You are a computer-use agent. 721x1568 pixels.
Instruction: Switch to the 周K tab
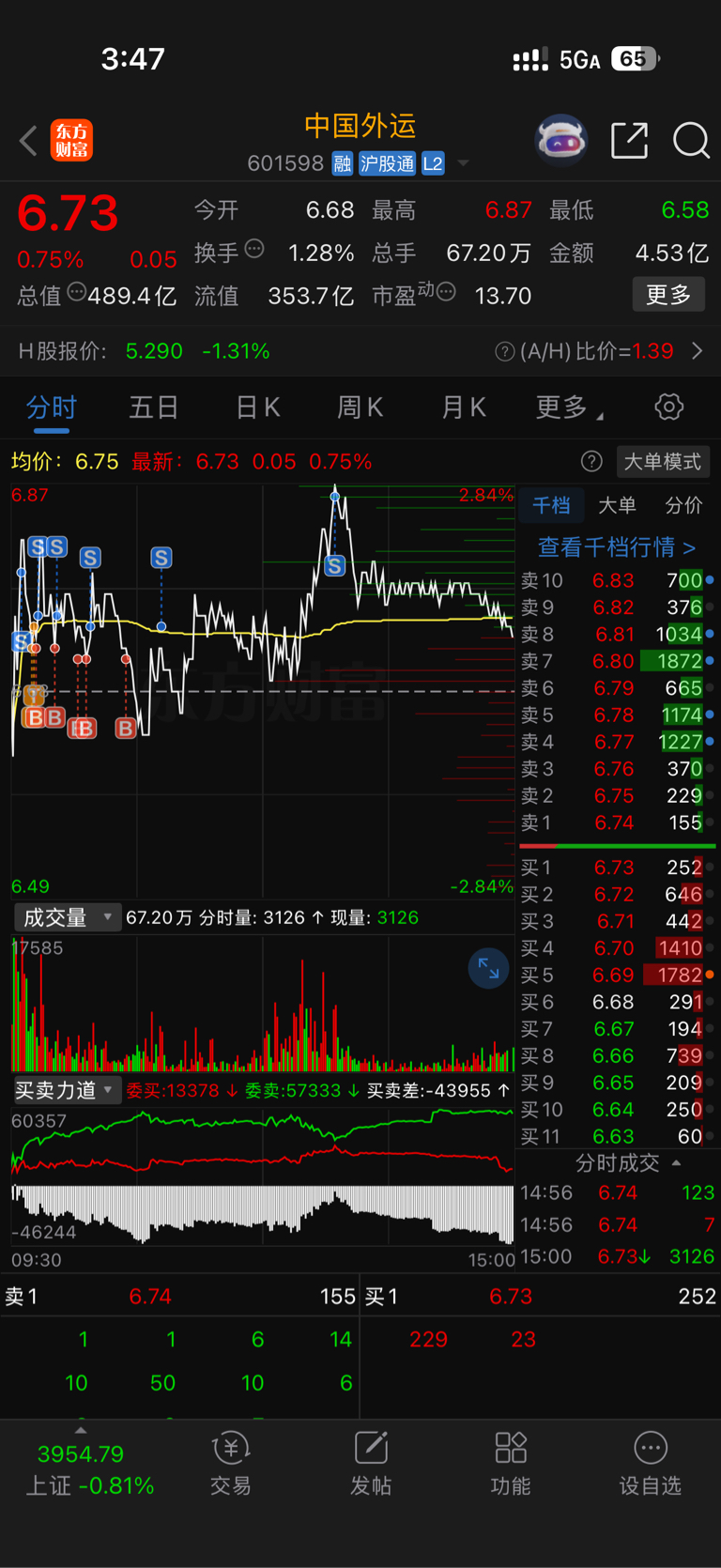[360, 407]
